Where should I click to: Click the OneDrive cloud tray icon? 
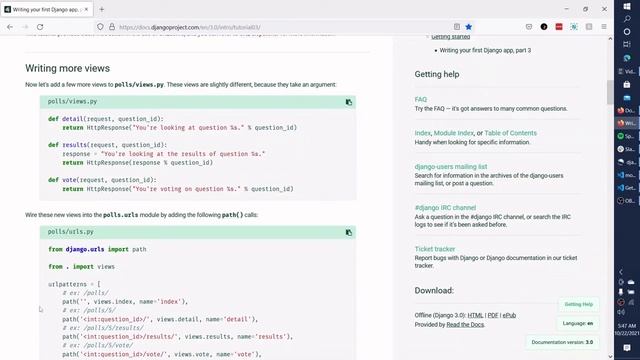tap(631, 282)
